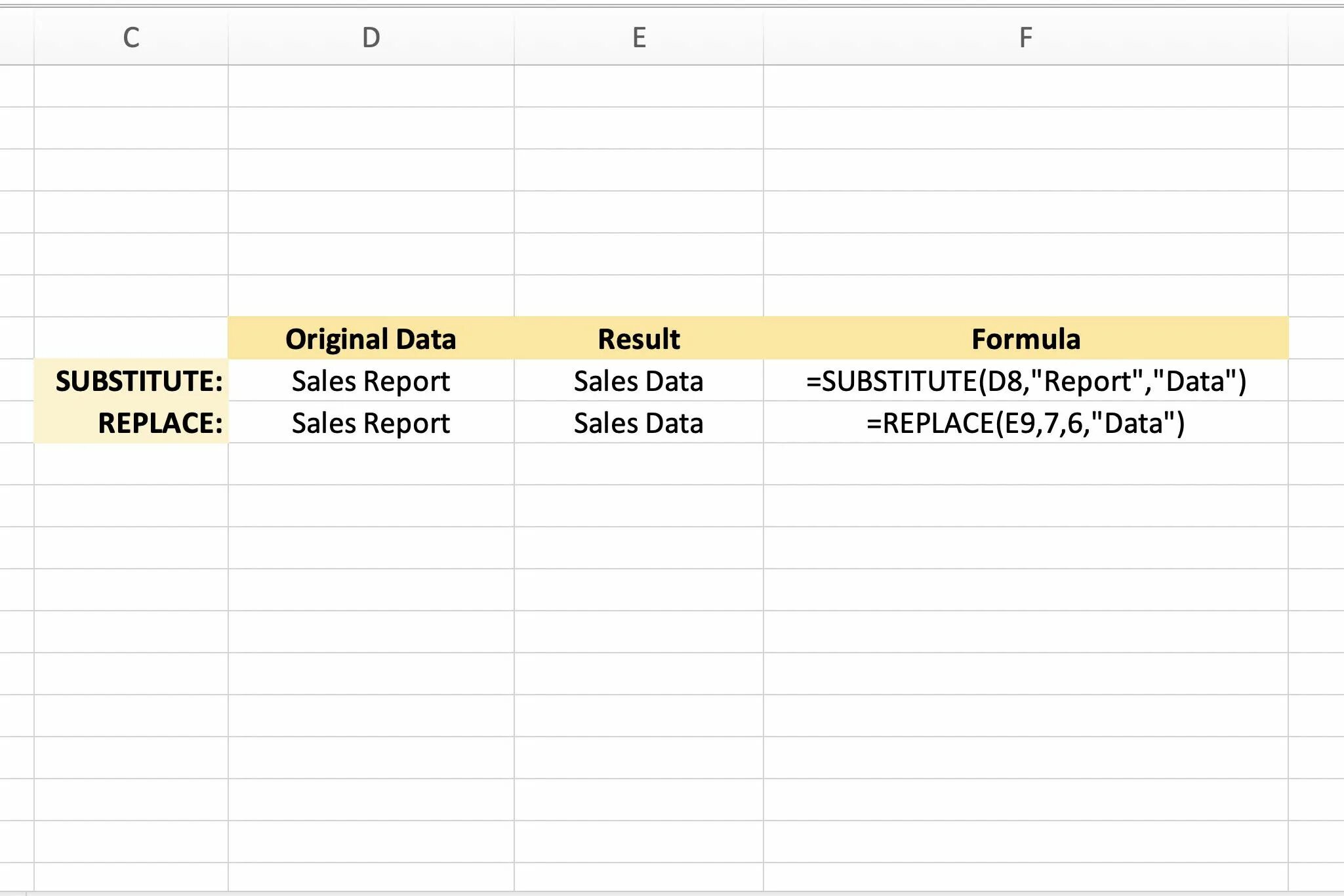Select Sales Data result in SUBSTITUTE row
This screenshot has height=896, width=1344.
tap(639, 381)
